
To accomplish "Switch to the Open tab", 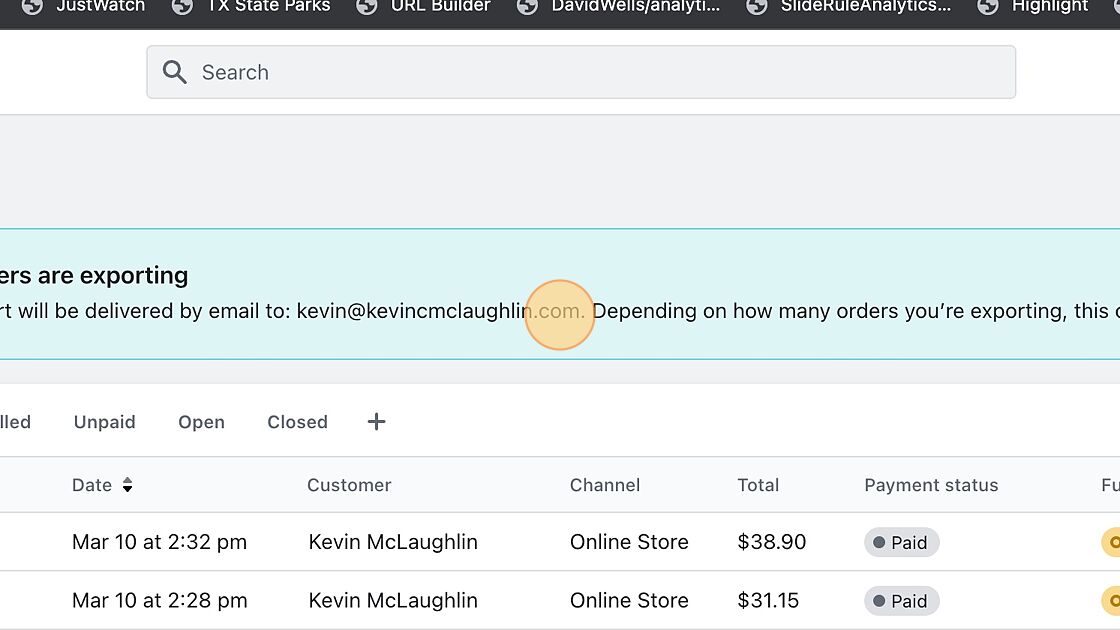I will coord(201,422).
